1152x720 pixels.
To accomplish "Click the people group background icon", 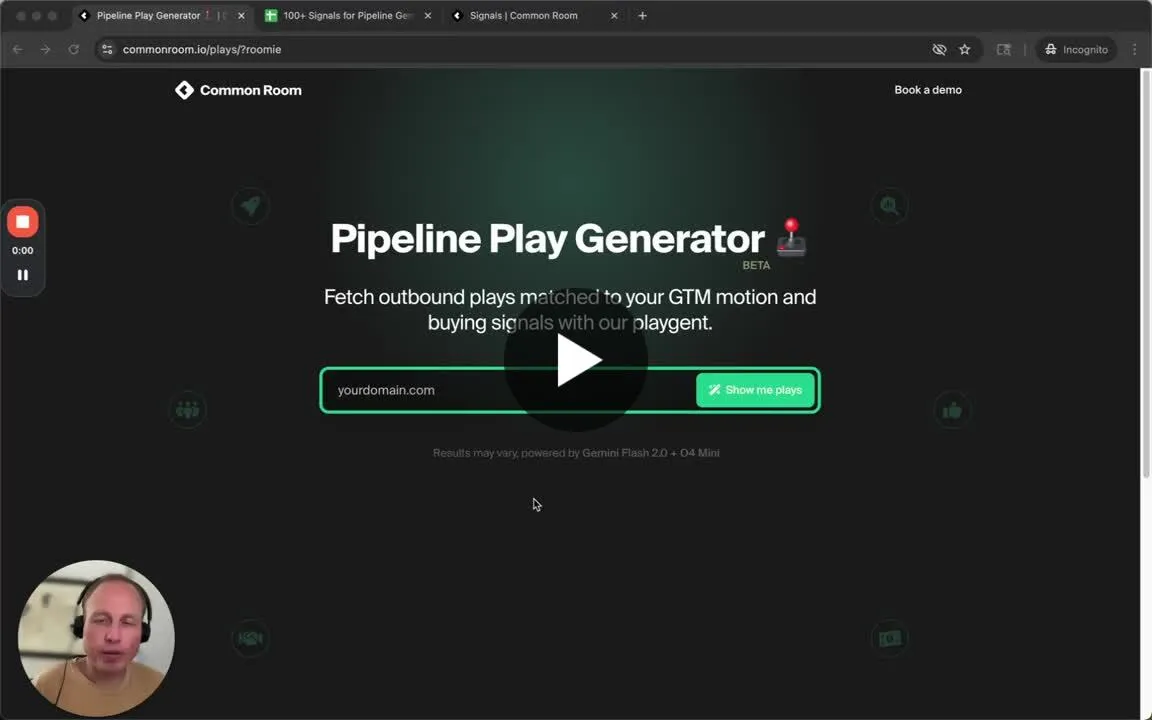I will [187, 409].
